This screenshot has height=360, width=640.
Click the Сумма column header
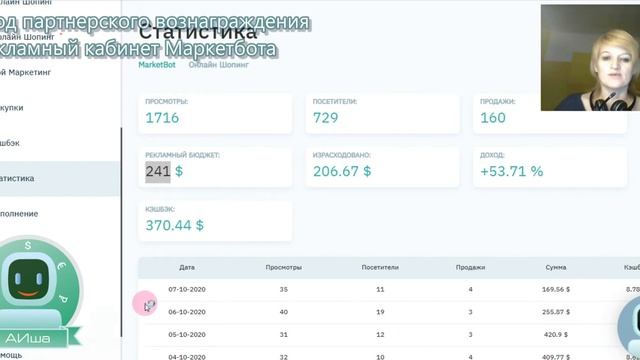click(556, 268)
